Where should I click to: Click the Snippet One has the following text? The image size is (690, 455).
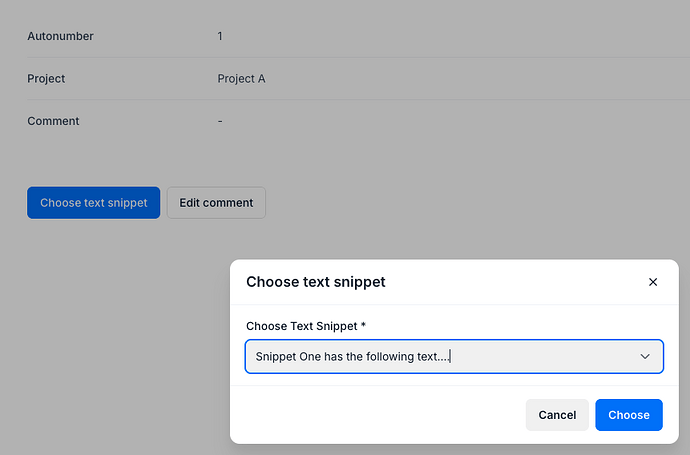click(352, 357)
